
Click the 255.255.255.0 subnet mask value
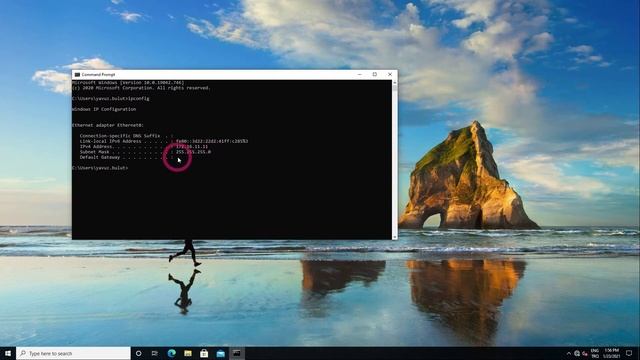193,152
